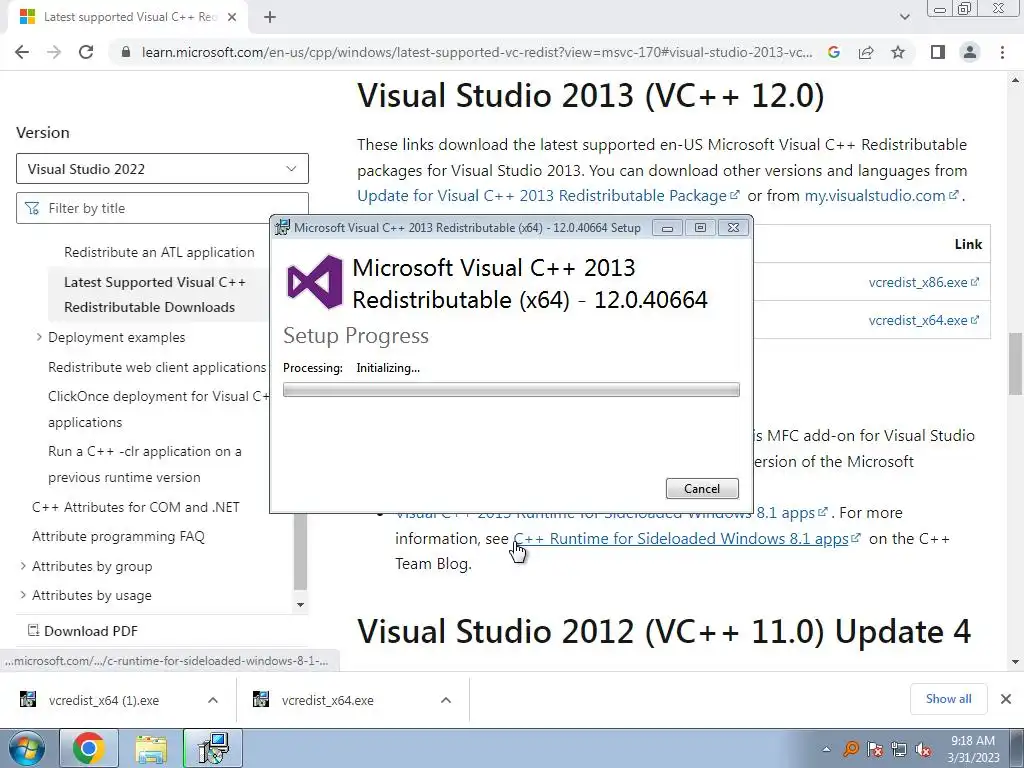Open the tab search dropdown
This screenshot has width=1024, height=768.
(x=904, y=17)
